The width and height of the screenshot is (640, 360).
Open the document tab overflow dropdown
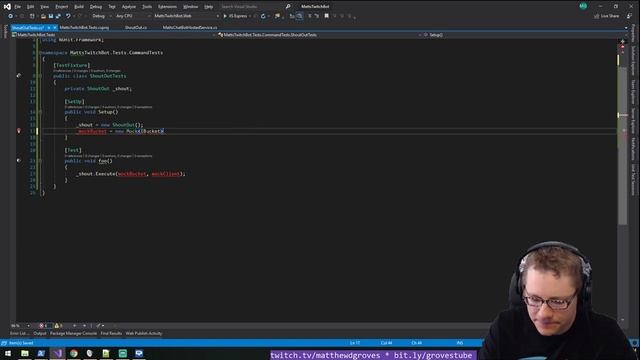pos(626,28)
